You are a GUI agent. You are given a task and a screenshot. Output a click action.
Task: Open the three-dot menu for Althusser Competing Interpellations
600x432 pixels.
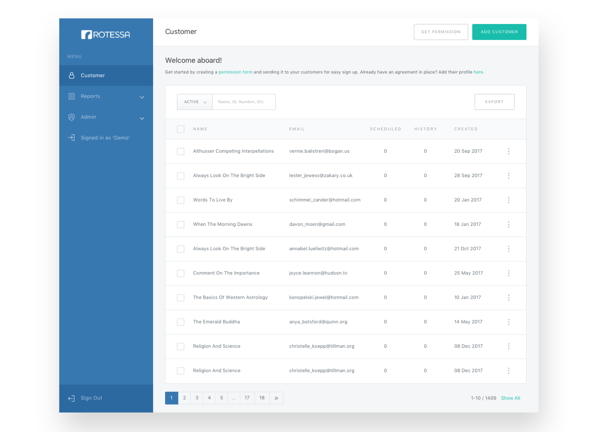[x=509, y=151]
